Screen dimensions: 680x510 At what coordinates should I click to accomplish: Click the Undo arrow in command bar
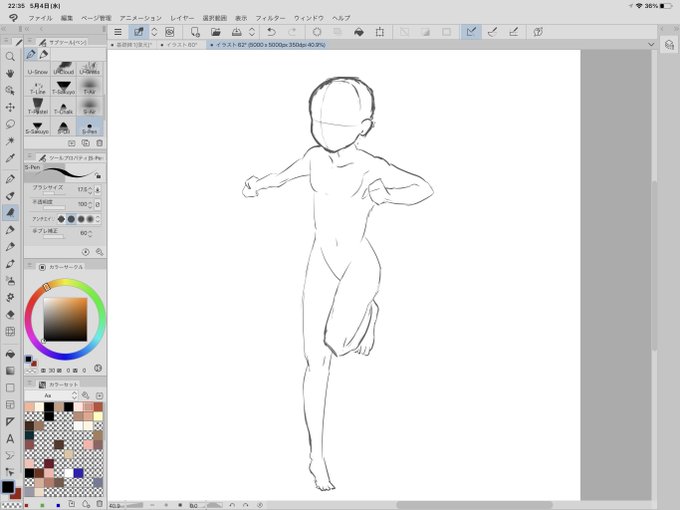(271, 32)
